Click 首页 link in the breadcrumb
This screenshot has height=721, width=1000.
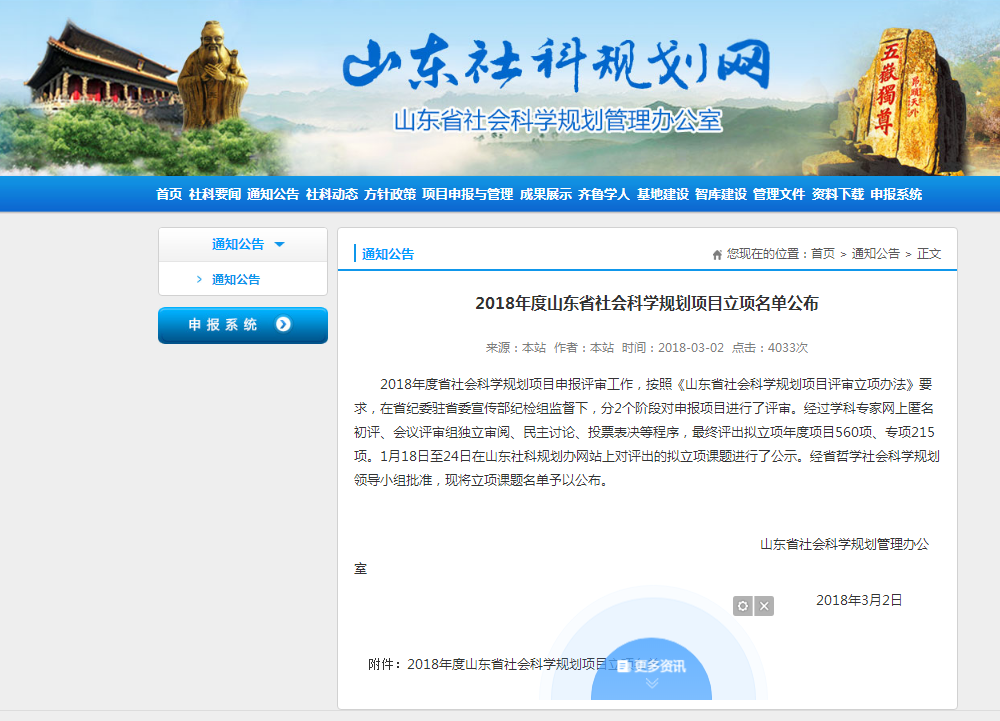tap(823, 254)
